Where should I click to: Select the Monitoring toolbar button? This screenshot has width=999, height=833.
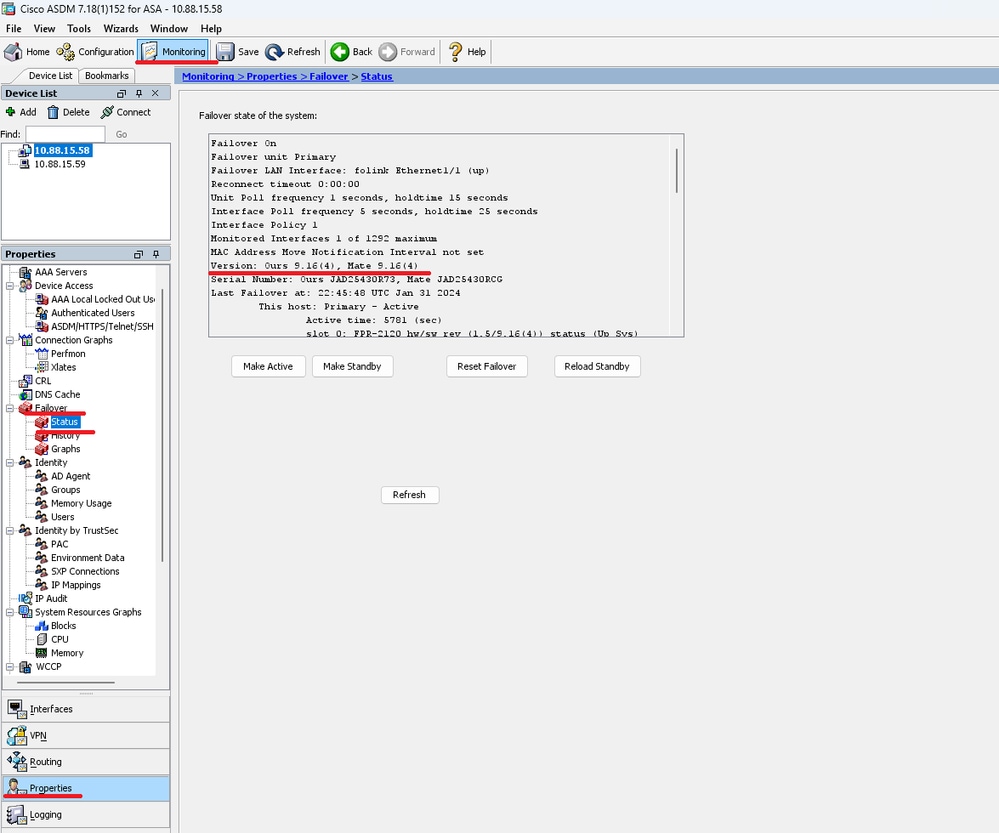point(174,52)
